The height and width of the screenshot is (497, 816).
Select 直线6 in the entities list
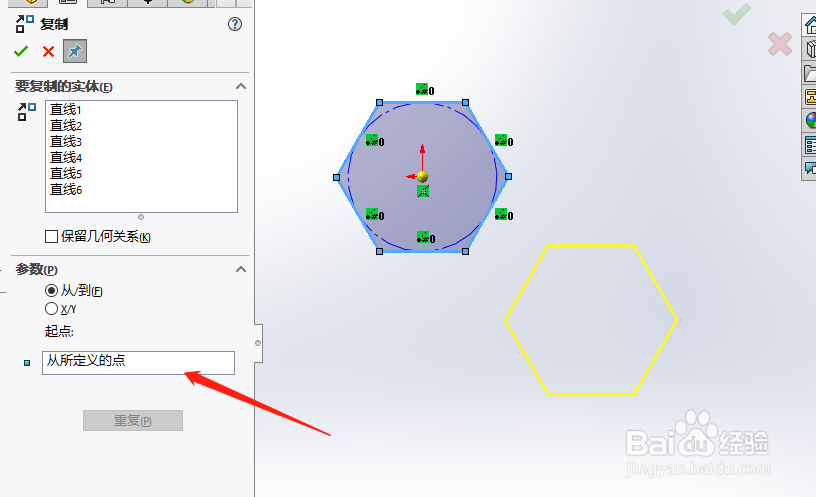(66, 189)
